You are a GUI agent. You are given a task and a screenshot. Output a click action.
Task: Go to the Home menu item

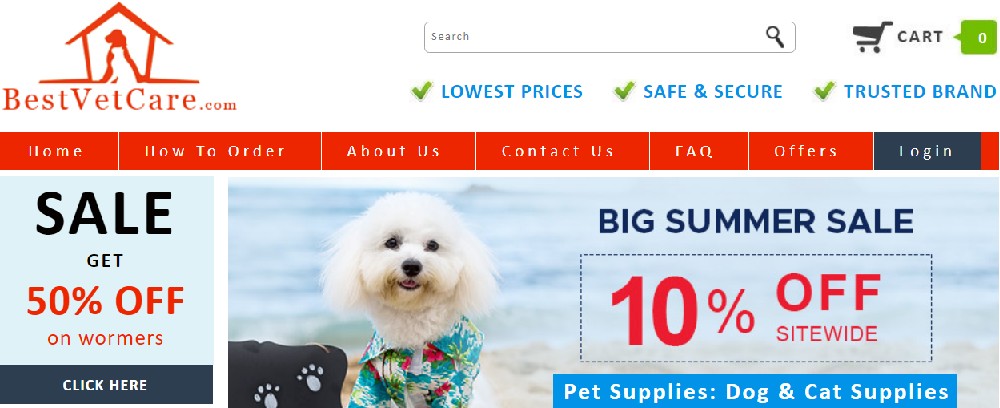point(59,151)
